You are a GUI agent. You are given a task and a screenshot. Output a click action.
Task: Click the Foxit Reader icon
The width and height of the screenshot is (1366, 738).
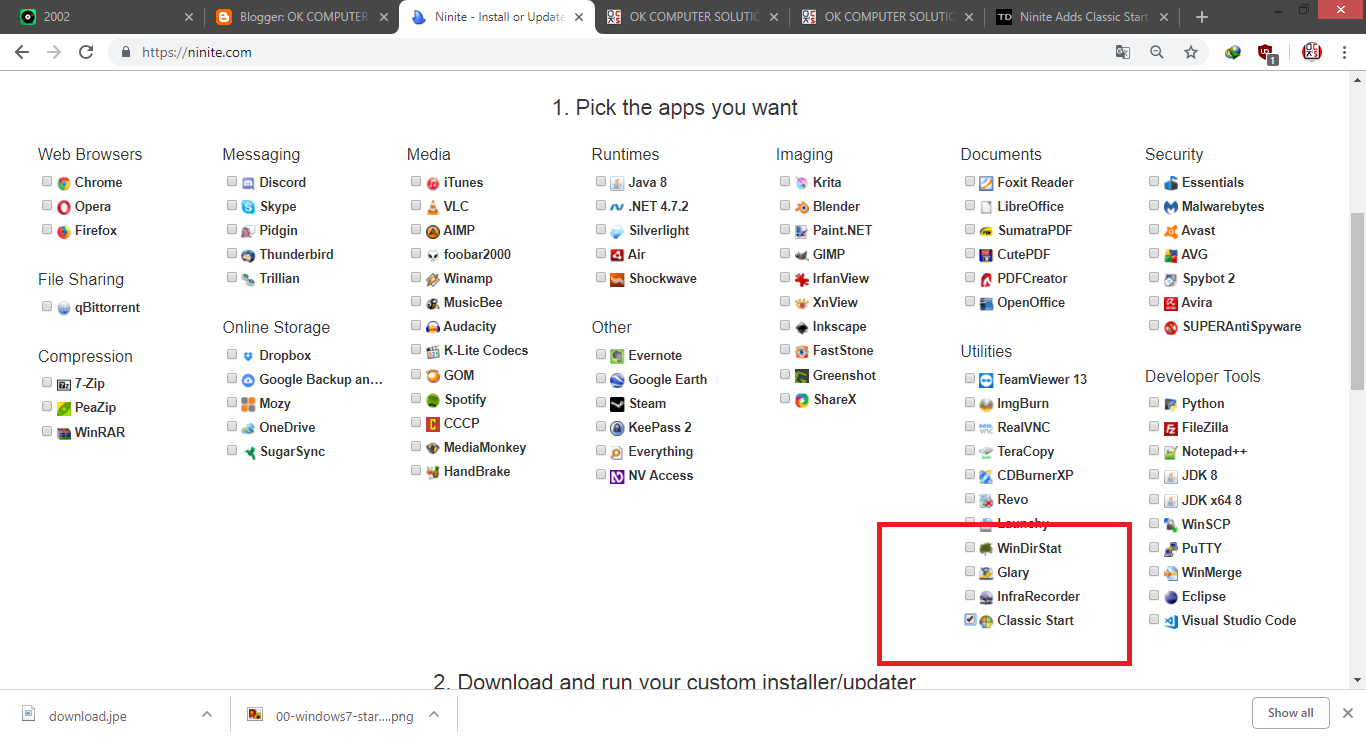(986, 183)
